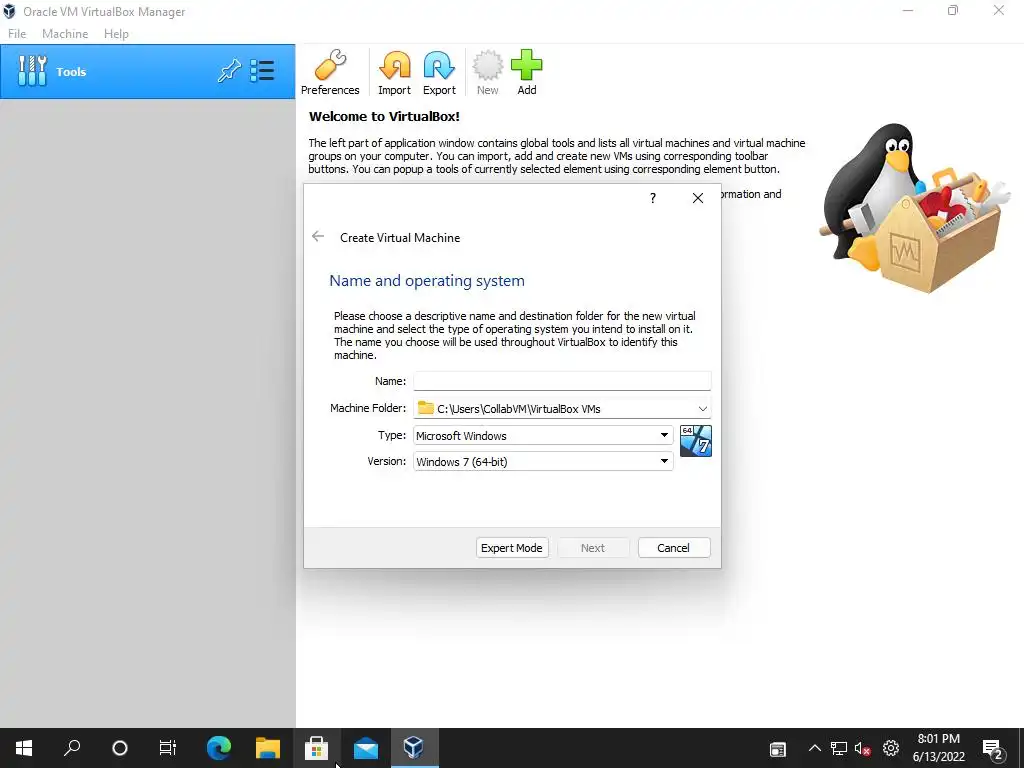
Task: Launch Microsoft Edge from taskbar
Action: pos(219,748)
